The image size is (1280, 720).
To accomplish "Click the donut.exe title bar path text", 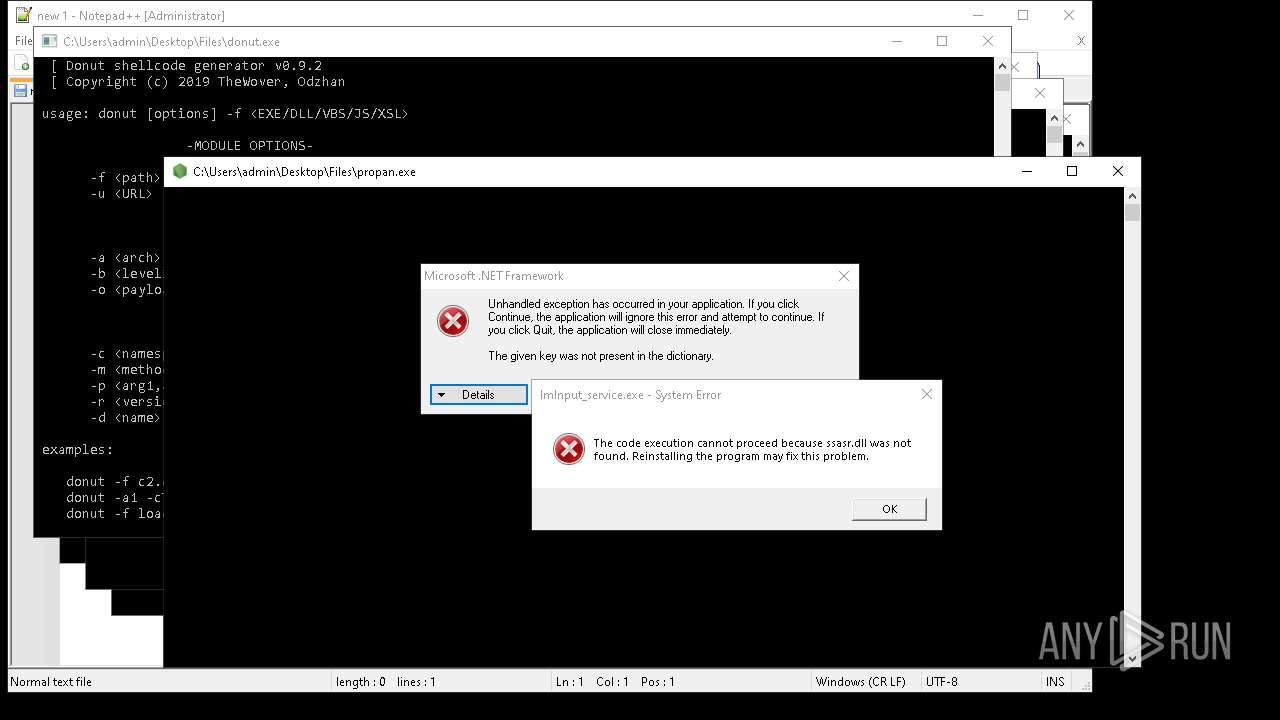I will pos(171,42).
